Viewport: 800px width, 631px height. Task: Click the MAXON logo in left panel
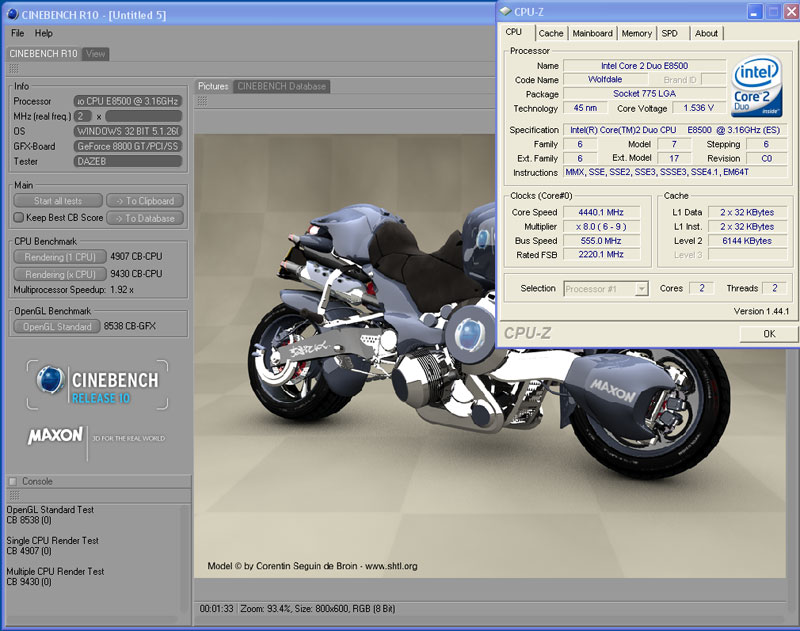click(55, 435)
